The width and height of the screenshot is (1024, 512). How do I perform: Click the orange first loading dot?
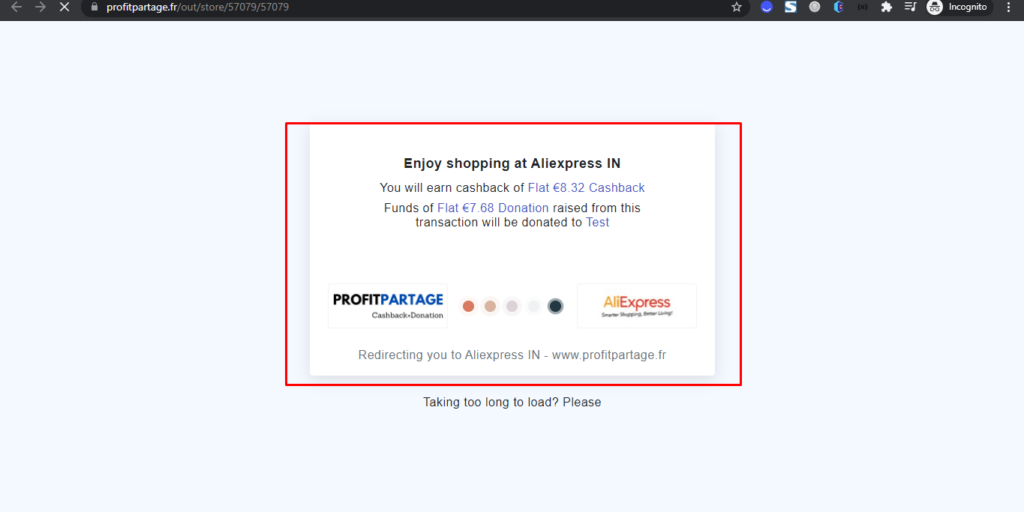pos(468,306)
